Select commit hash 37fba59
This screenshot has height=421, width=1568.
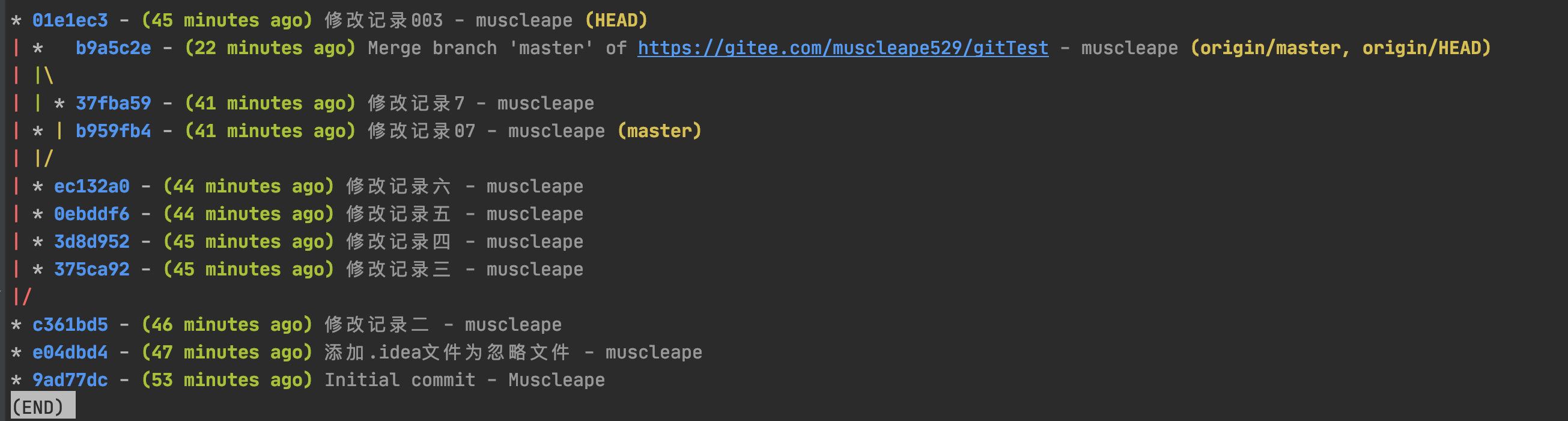click(x=113, y=103)
